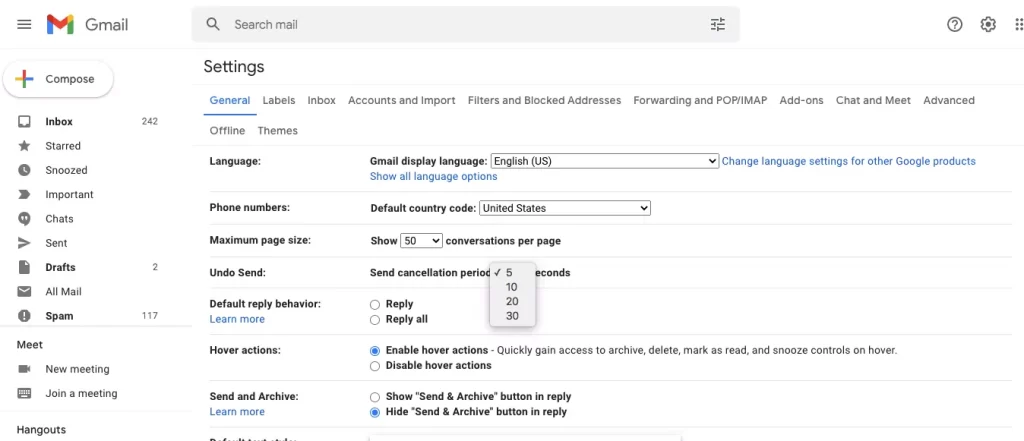Open the Drafts folder label
This screenshot has height=441, width=1024.
click(60, 267)
